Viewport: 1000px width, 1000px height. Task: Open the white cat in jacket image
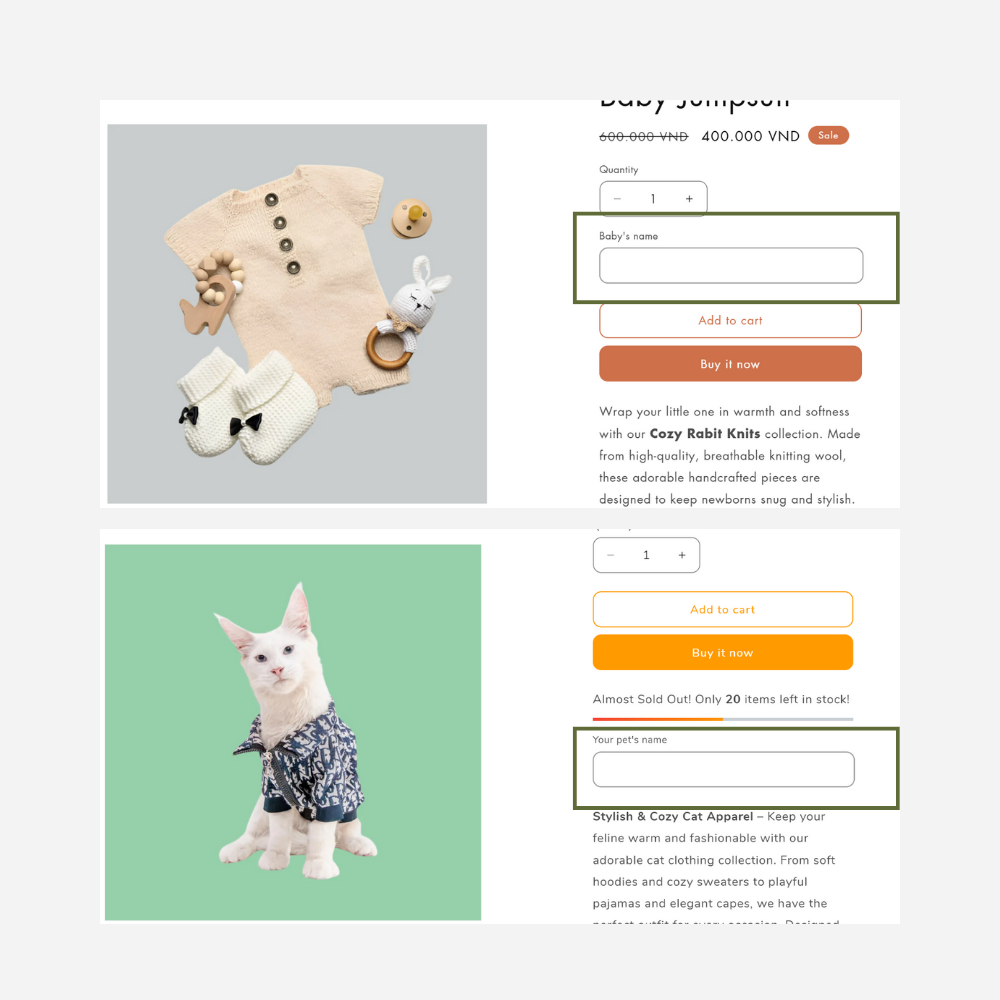(x=293, y=732)
